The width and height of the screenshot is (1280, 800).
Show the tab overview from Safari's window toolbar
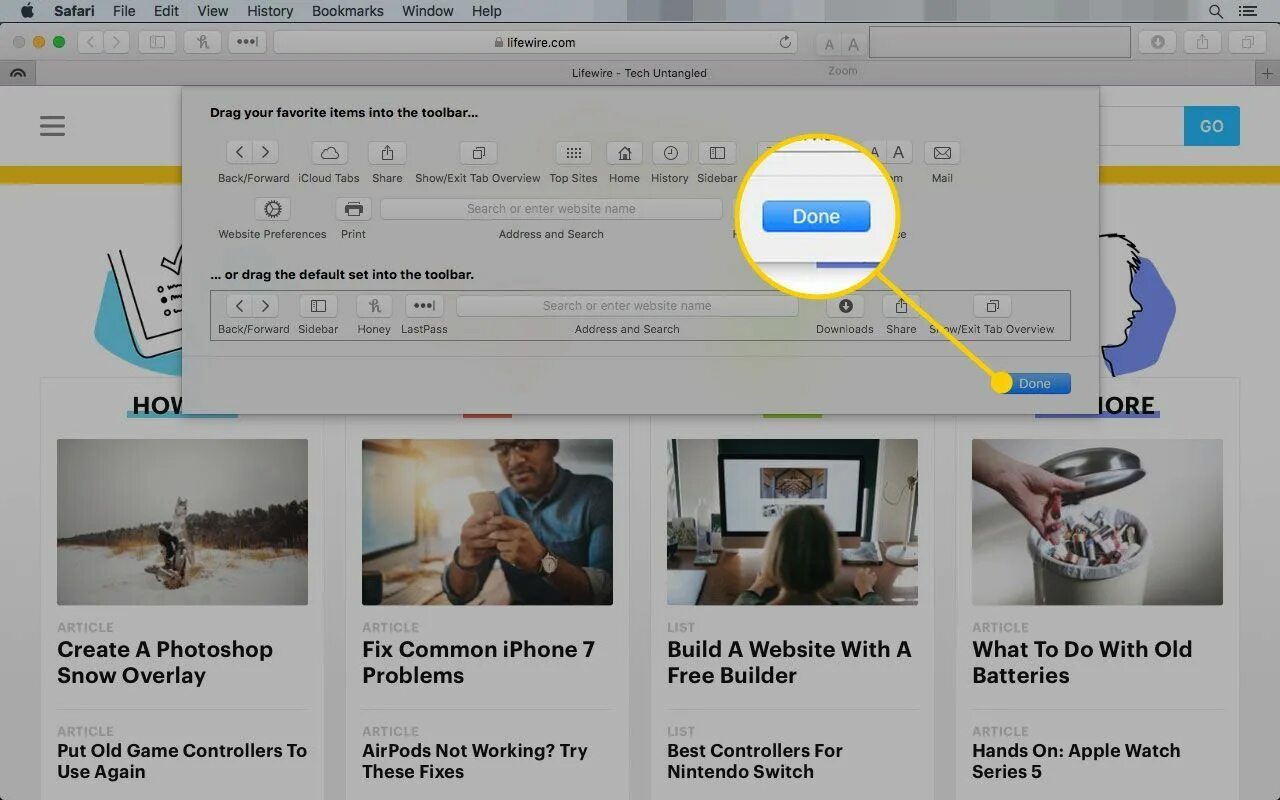coord(1248,42)
